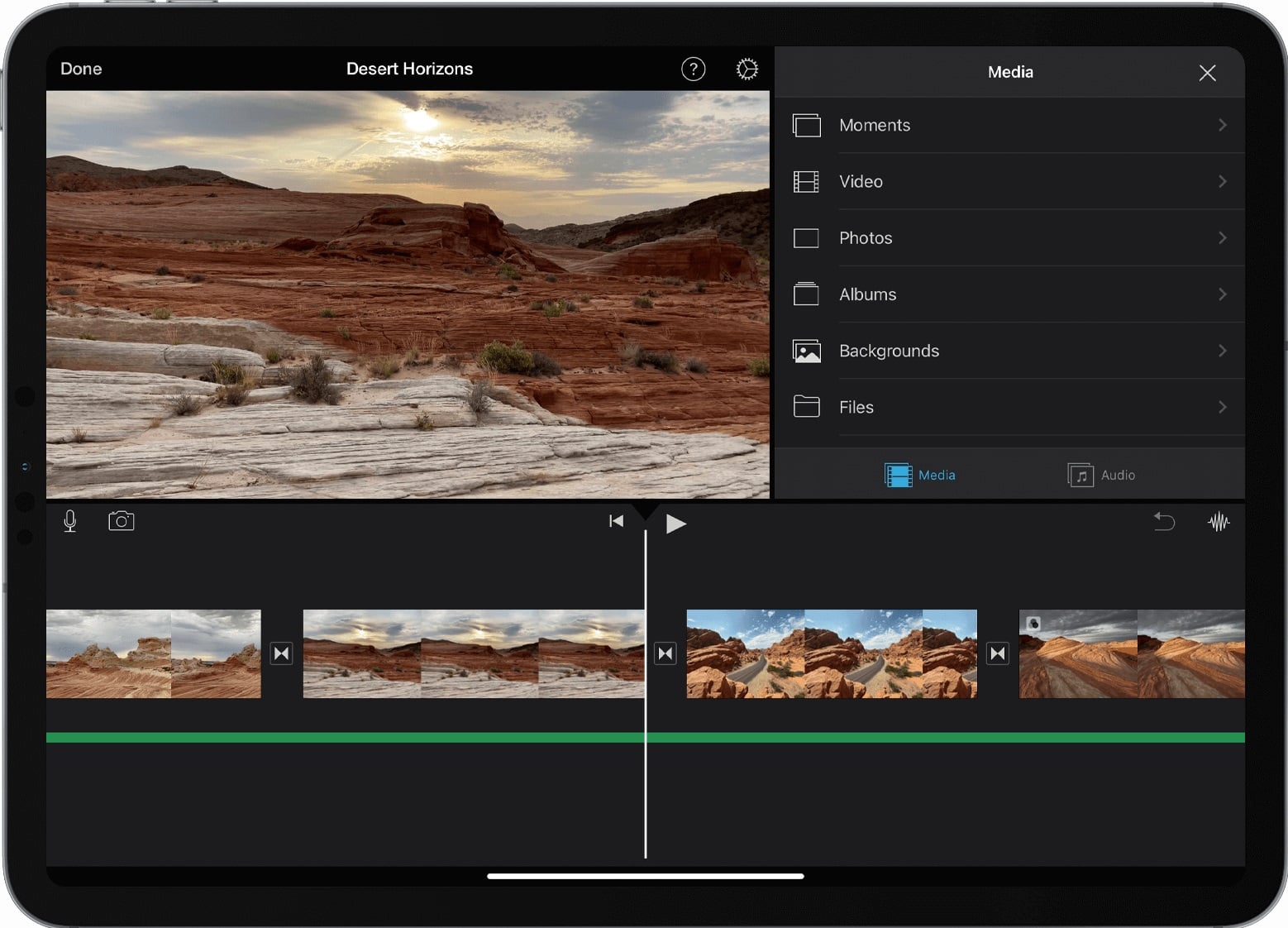
Task: Switch to the Media tab
Action: 920,475
